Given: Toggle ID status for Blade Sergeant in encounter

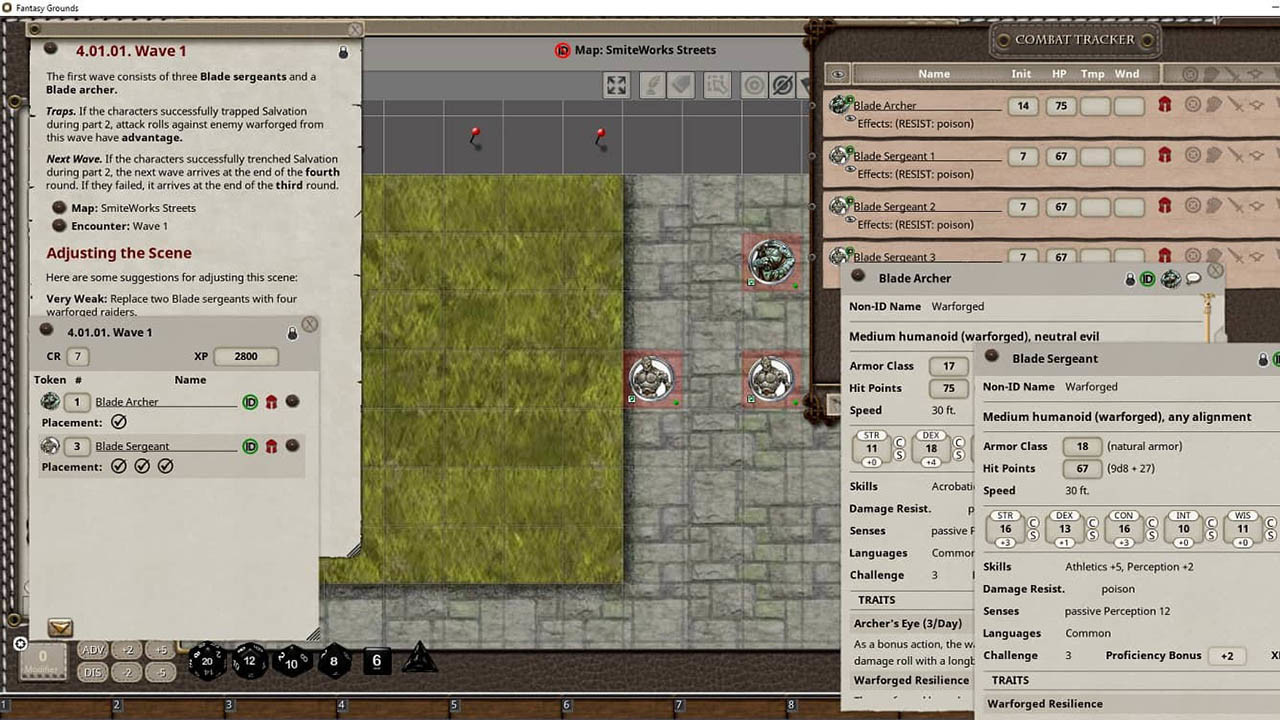Looking at the screenshot, I should click(x=250, y=446).
